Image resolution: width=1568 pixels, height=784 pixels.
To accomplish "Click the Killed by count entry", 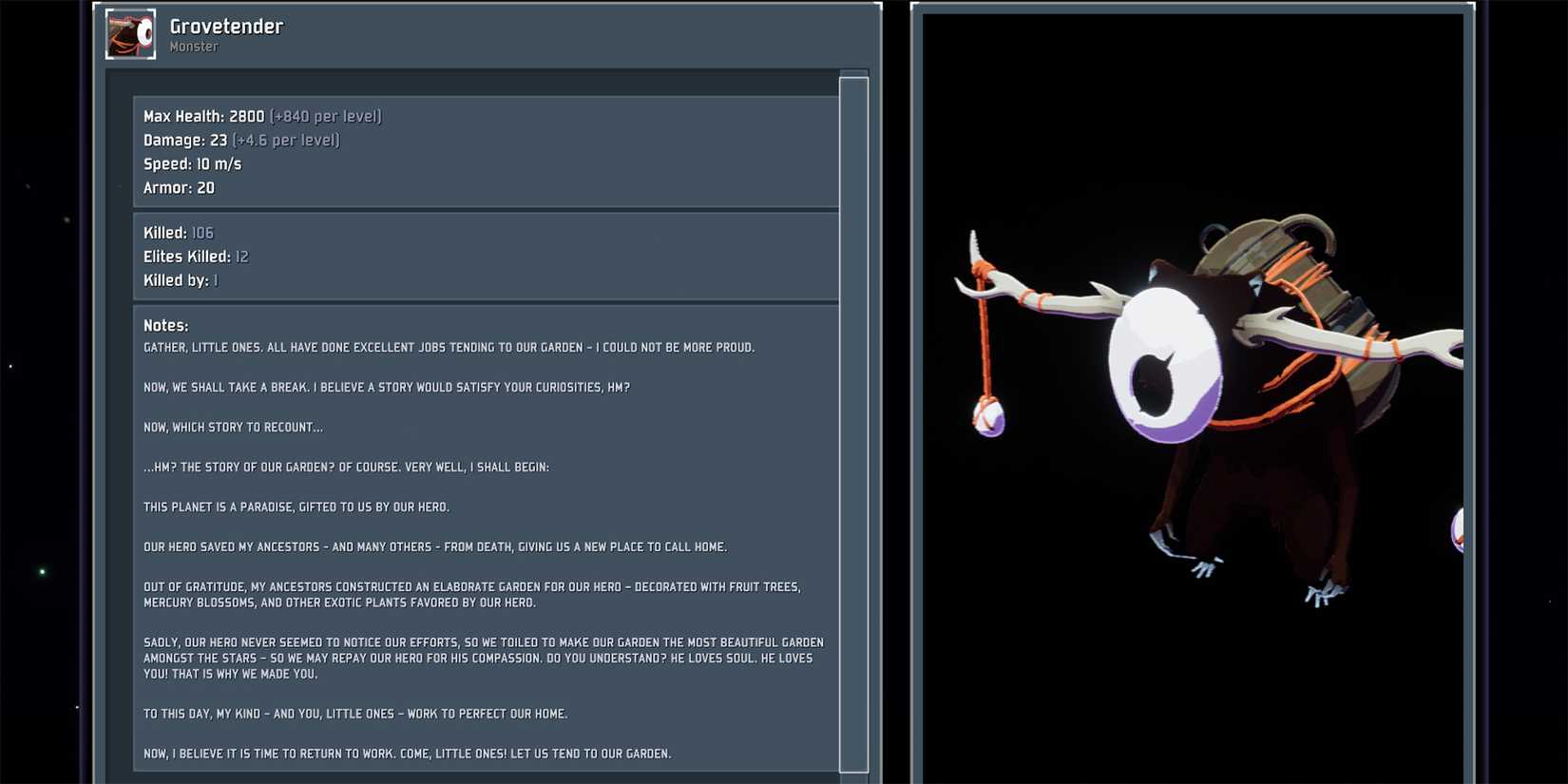I will [181, 280].
